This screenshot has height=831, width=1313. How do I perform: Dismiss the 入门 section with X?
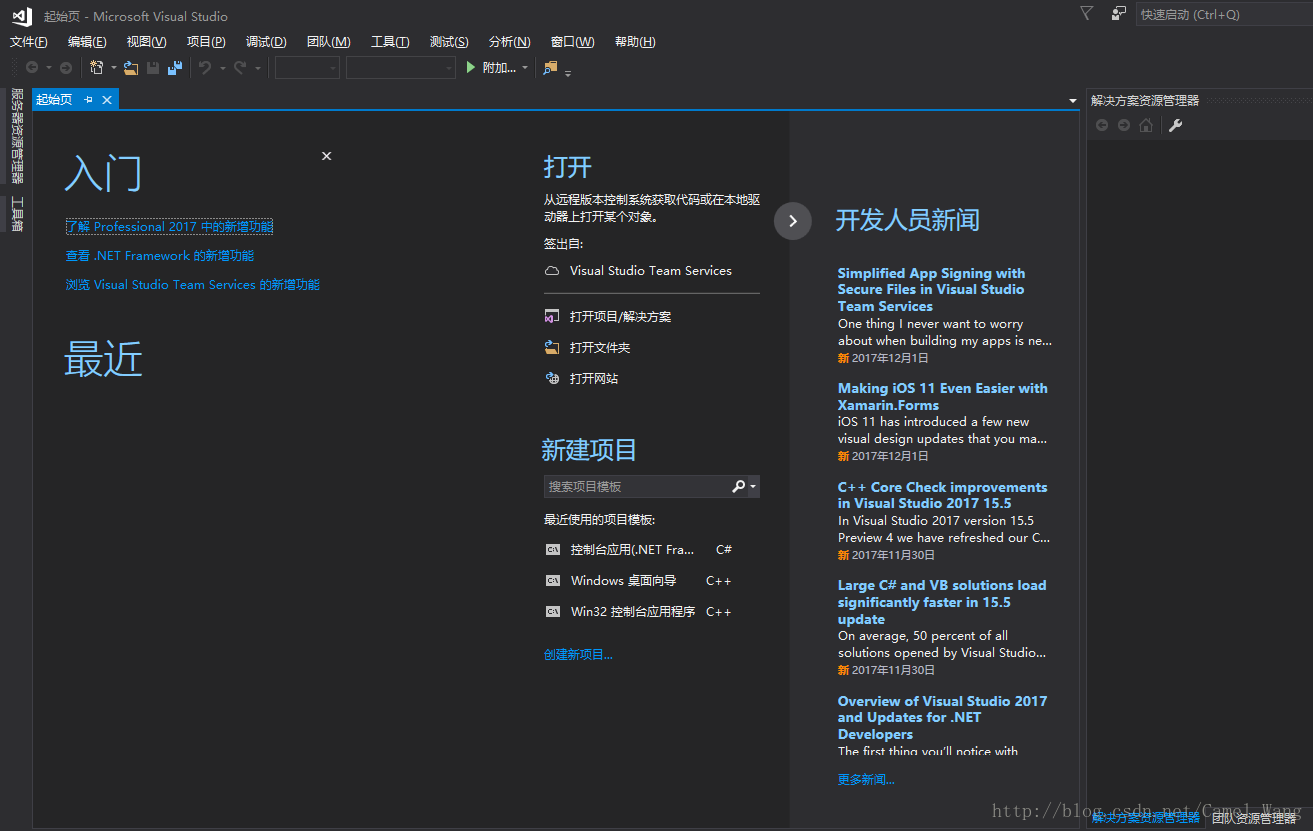(x=326, y=156)
